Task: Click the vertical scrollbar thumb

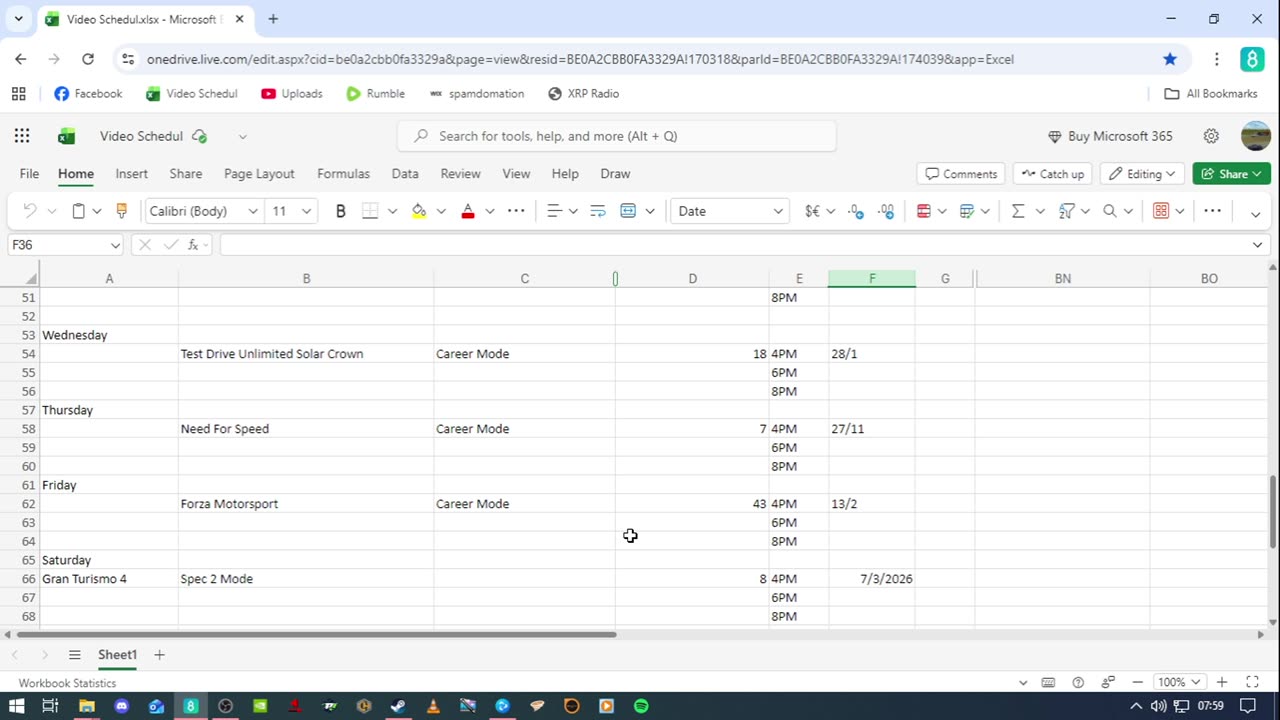Action: [1272, 512]
